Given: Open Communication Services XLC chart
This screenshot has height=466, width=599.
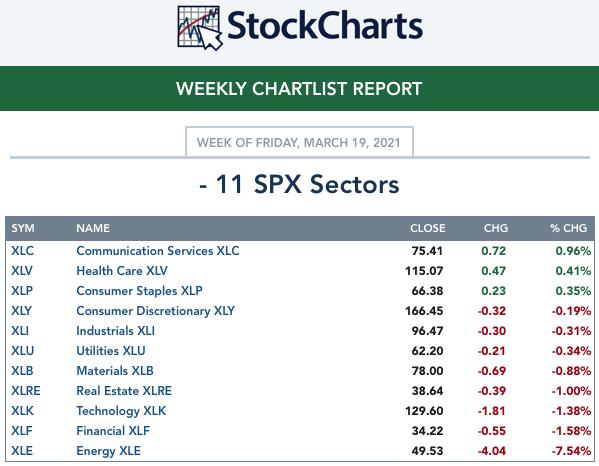Looking at the screenshot, I should (x=158, y=251).
